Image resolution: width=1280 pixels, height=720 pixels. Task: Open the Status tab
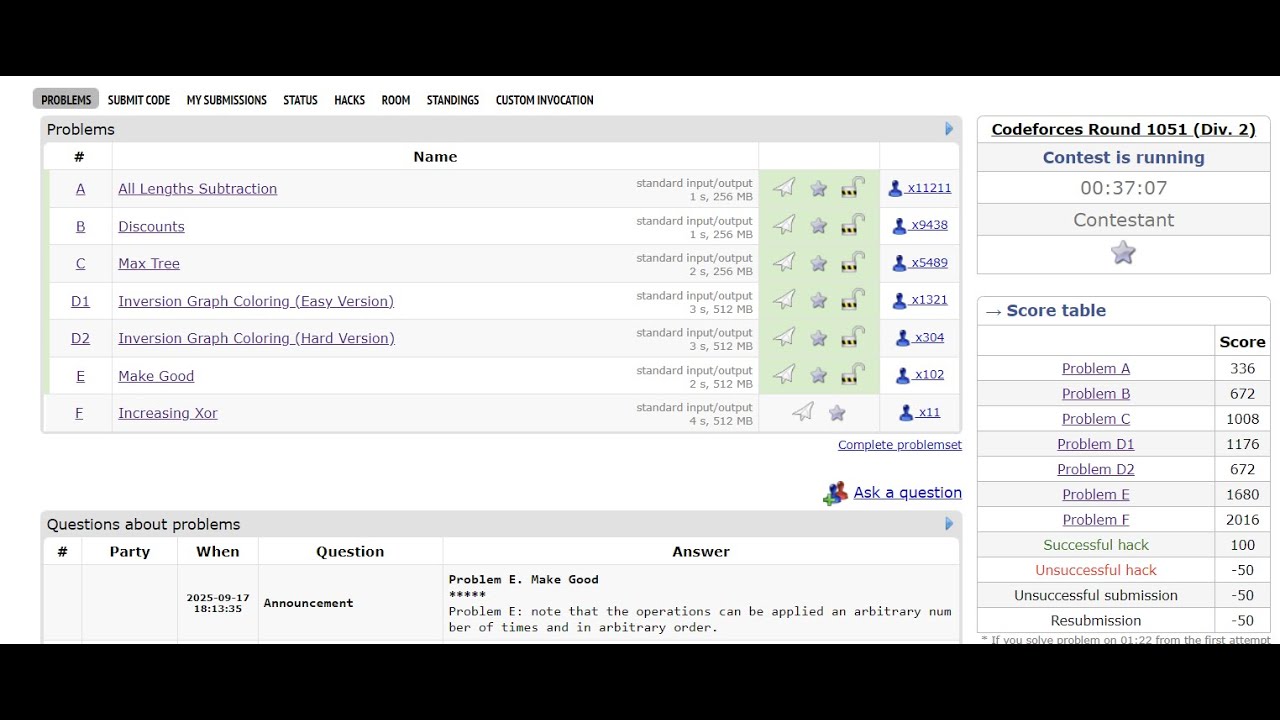click(x=300, y=100)
